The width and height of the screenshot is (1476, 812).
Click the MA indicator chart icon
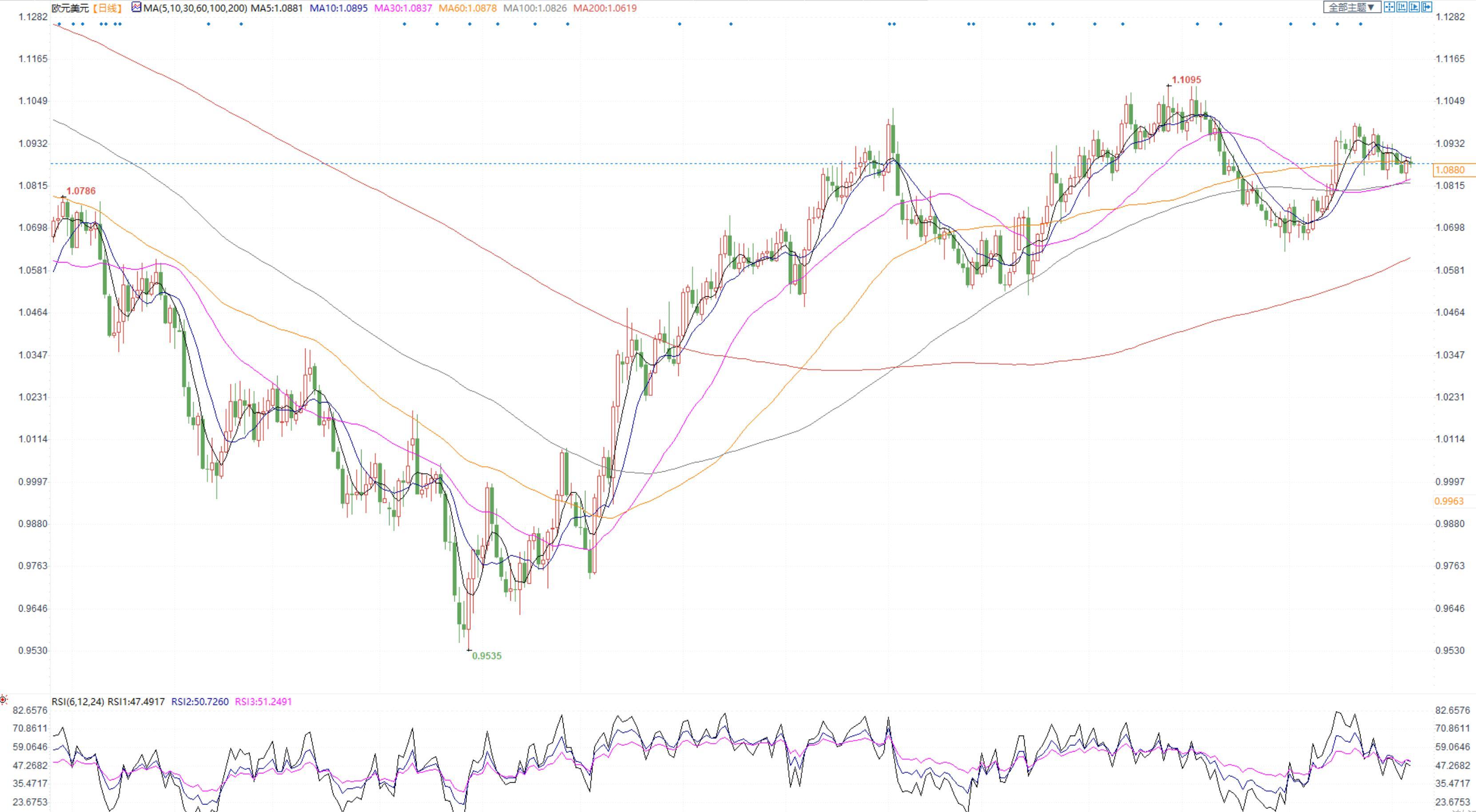click(x=136, y=8)
